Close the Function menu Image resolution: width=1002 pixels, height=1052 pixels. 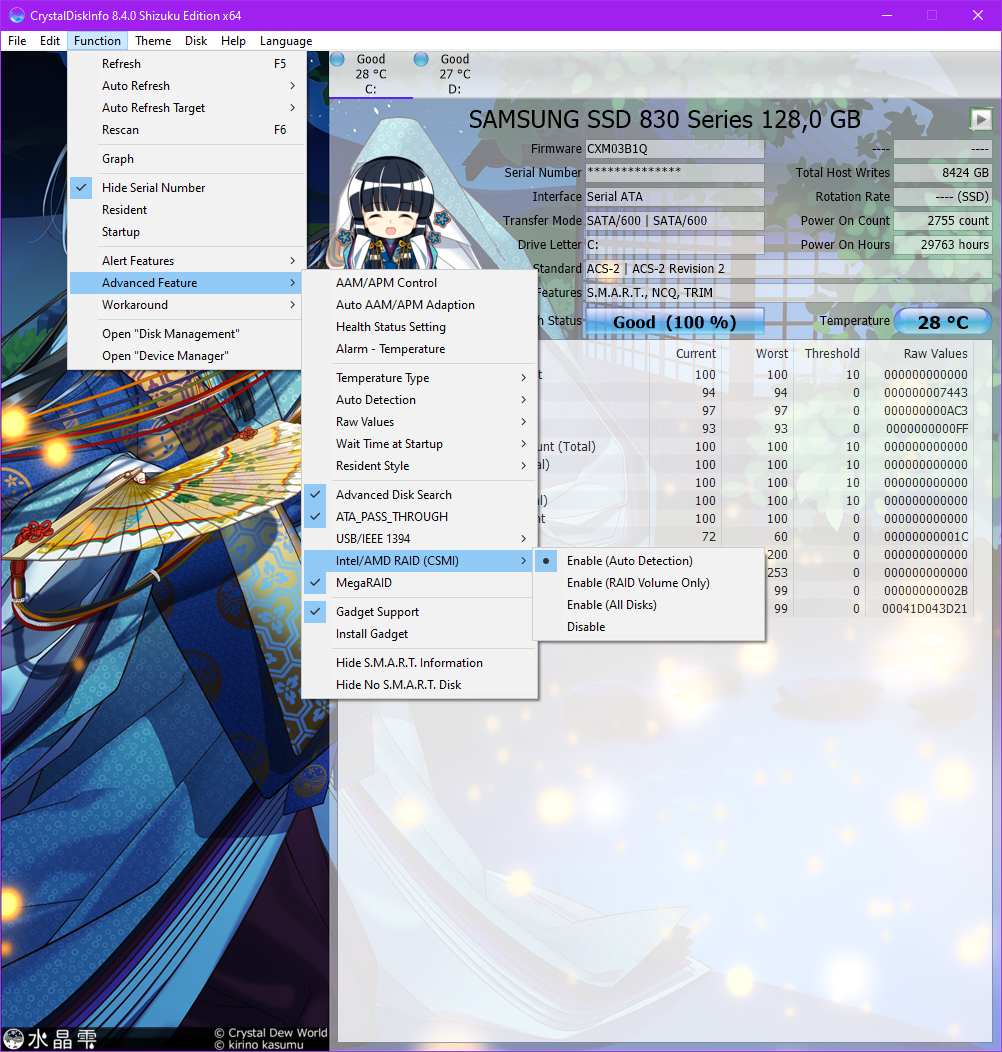point(97,41)
